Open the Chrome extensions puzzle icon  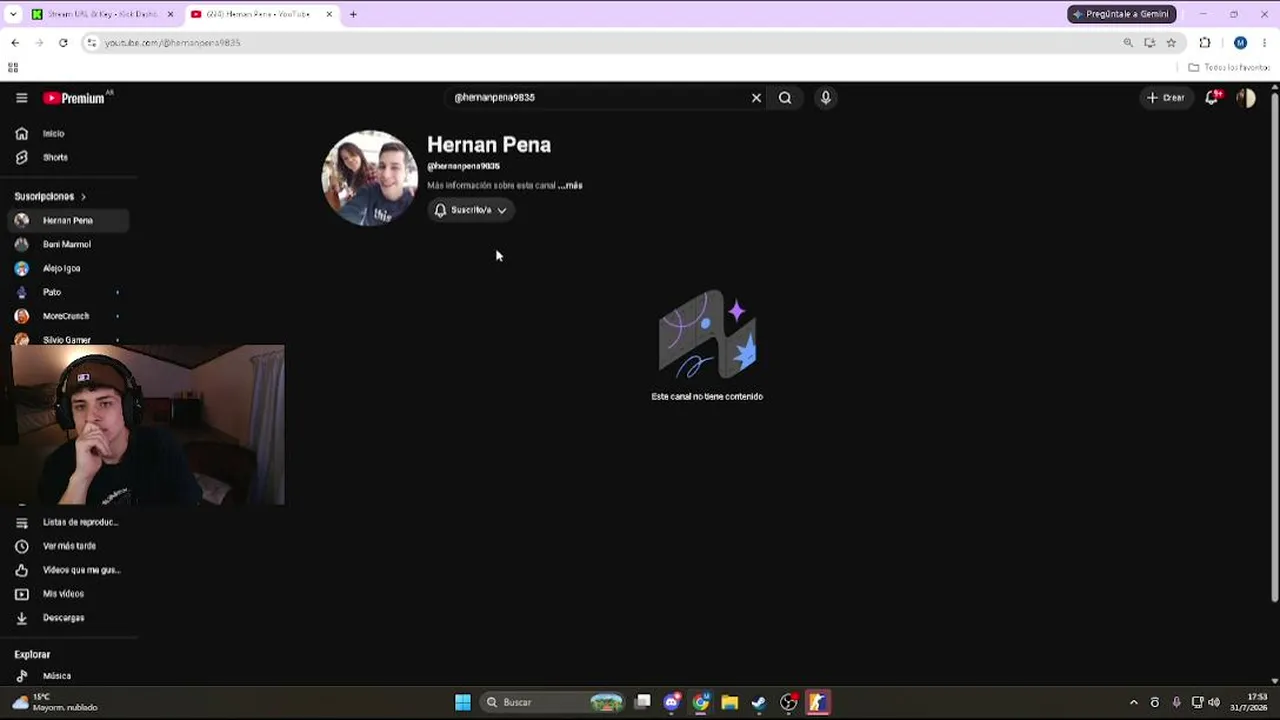(x=1204, y=43)
